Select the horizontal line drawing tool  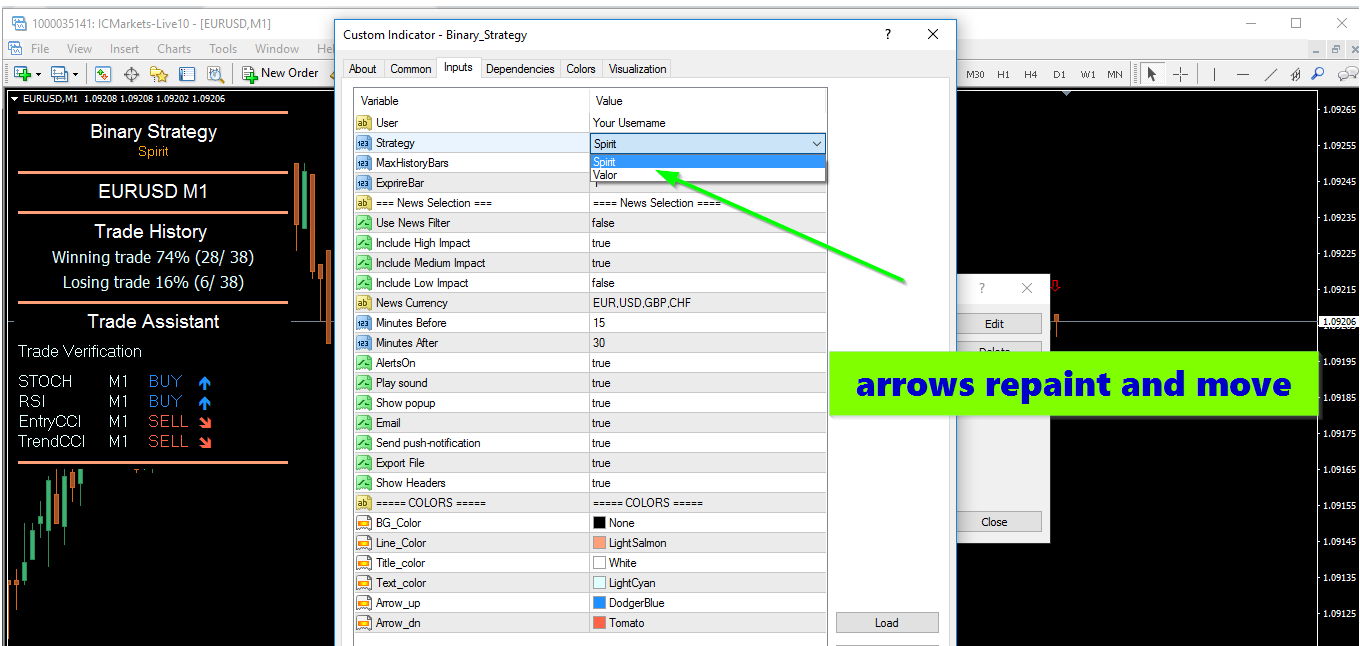pos(1243,74)
